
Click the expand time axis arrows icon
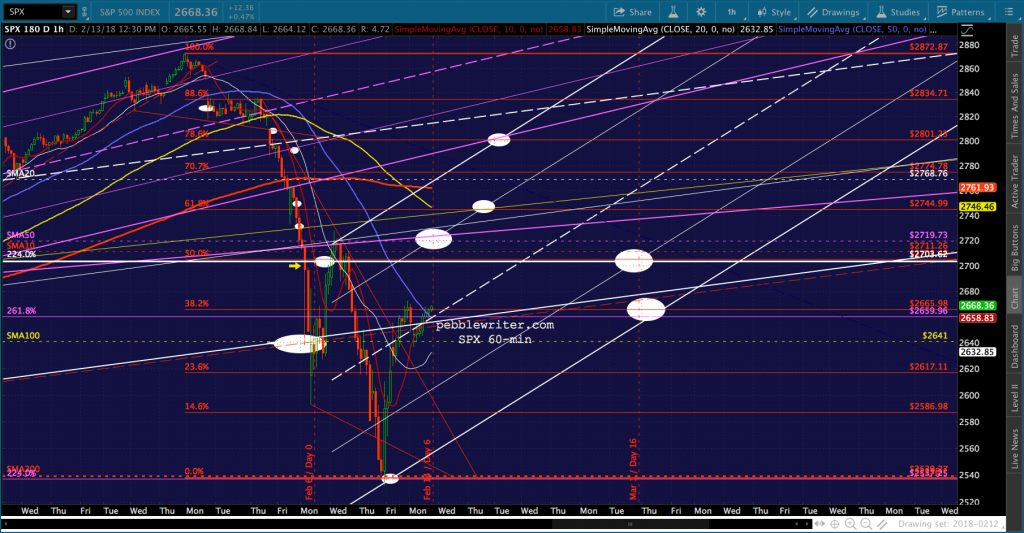[819, 524]
